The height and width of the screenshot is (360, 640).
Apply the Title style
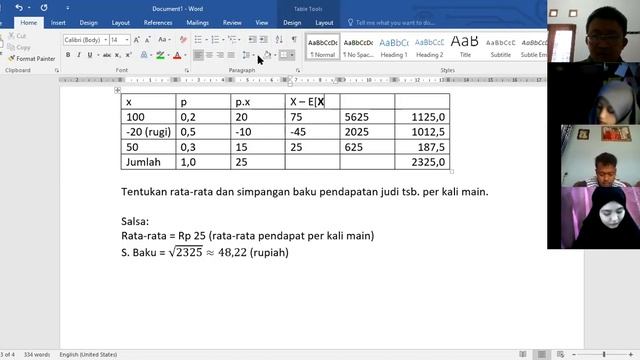tap(465, 47)
